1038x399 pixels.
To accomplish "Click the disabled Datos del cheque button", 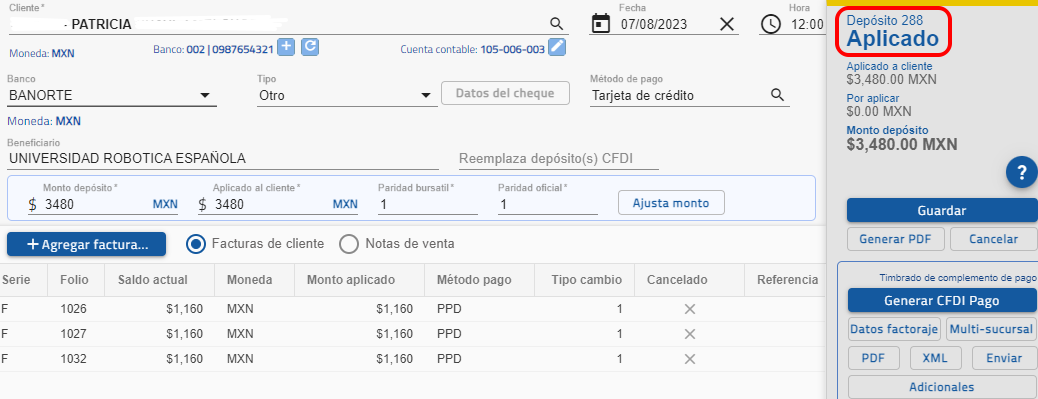I will click(505, 93).
